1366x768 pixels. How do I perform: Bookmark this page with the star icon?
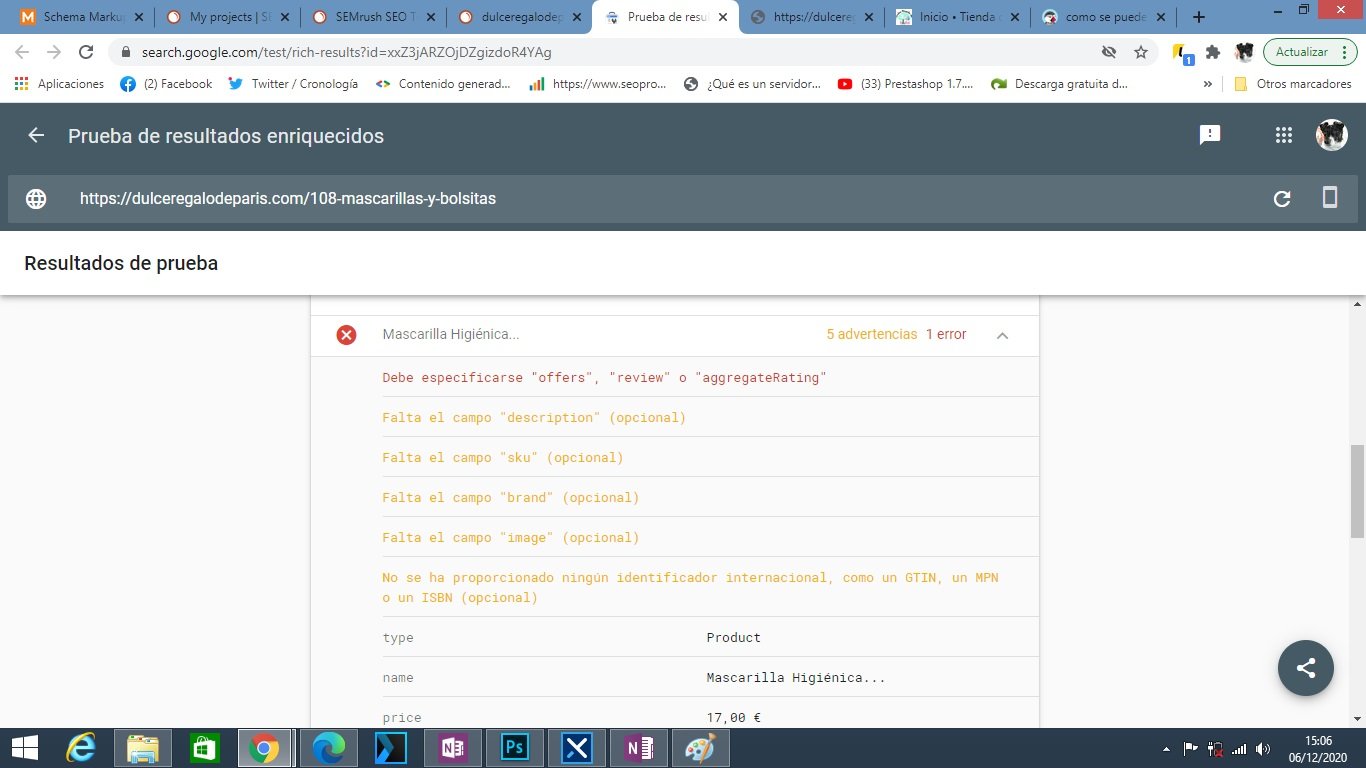coord(1141,52)
